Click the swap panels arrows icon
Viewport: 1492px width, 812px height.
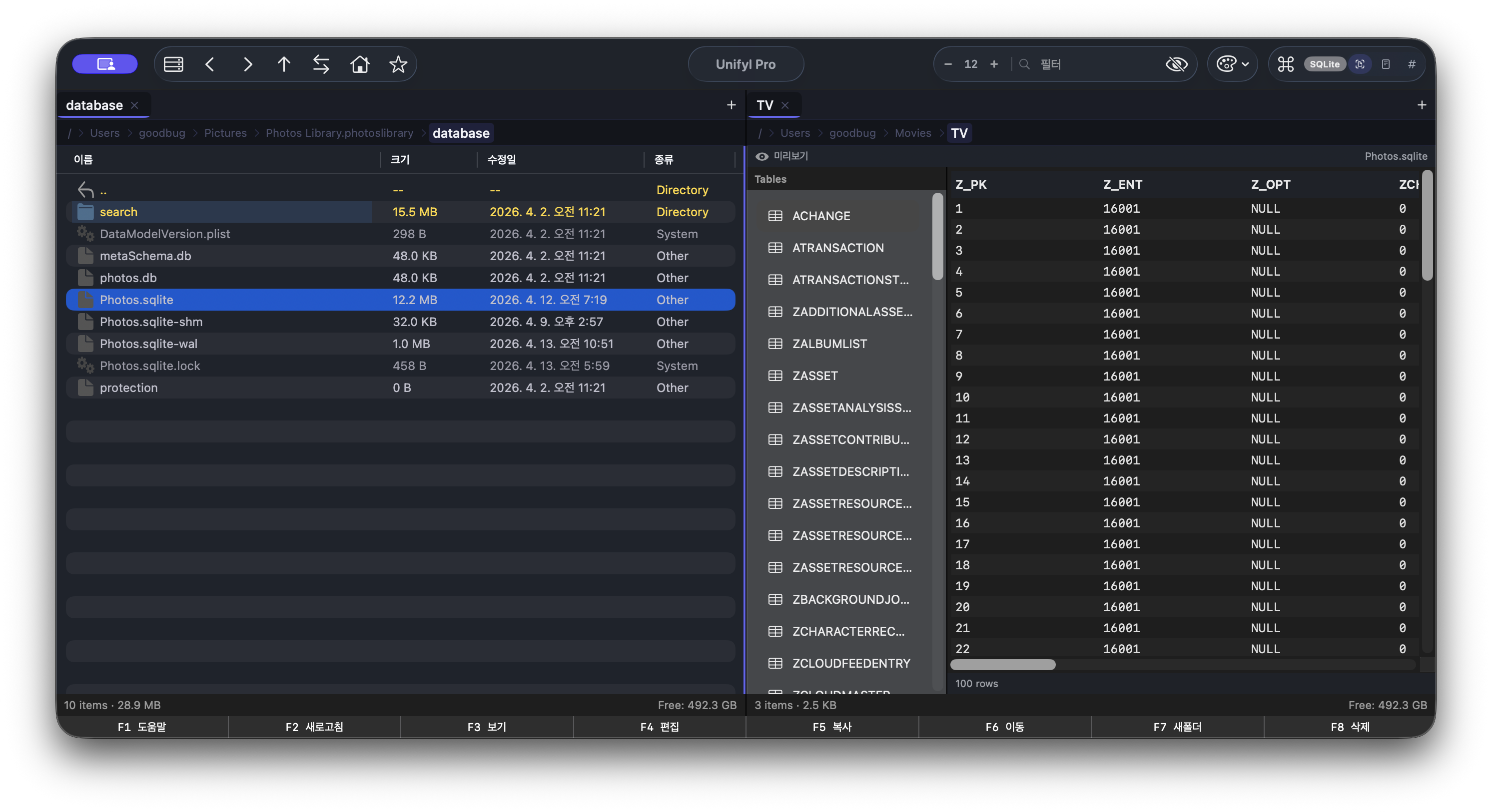tap(321, 64)
